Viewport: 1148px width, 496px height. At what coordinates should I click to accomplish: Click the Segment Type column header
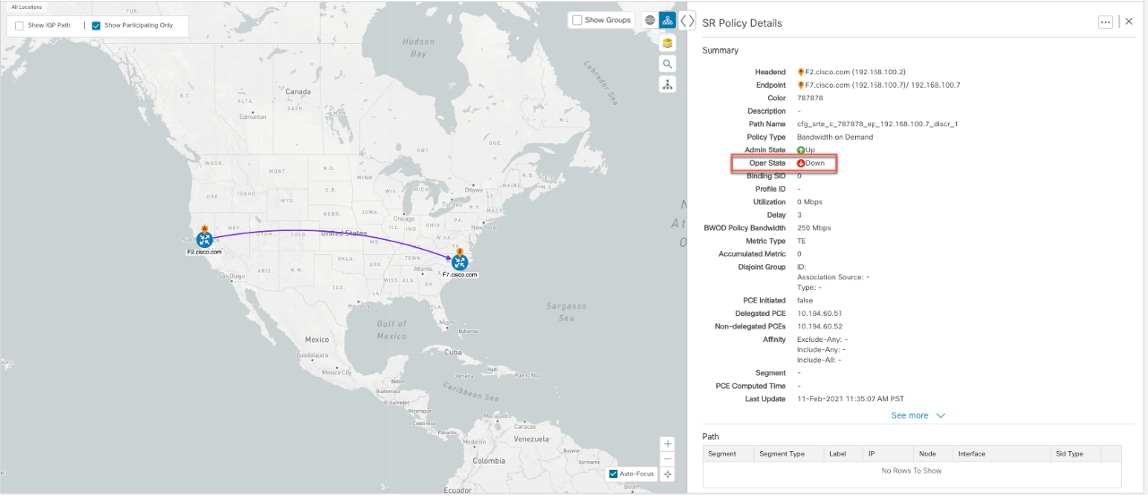tap(782, 453)
